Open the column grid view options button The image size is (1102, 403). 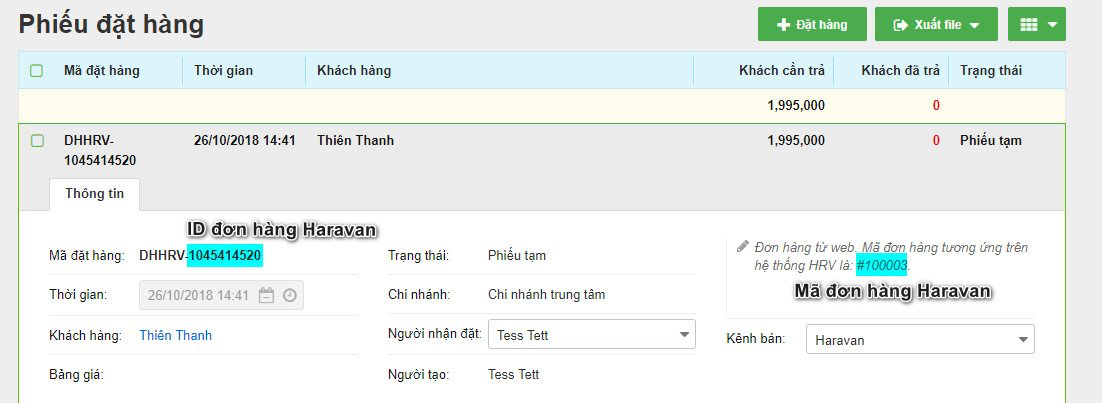(x=1036, y=24)
